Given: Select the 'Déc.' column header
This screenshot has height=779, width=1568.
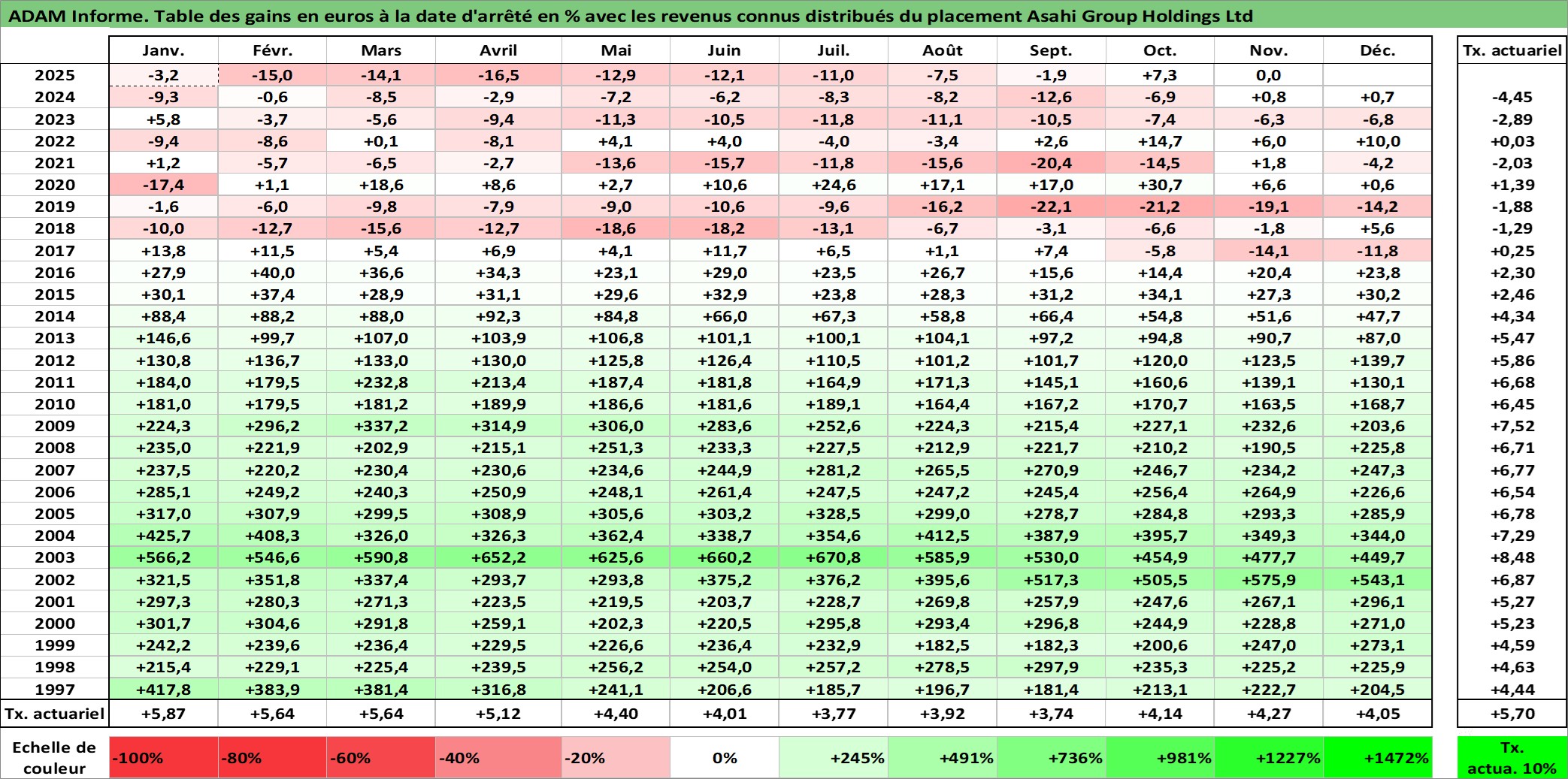Looking at the screenshot, I should point(1378,50).
